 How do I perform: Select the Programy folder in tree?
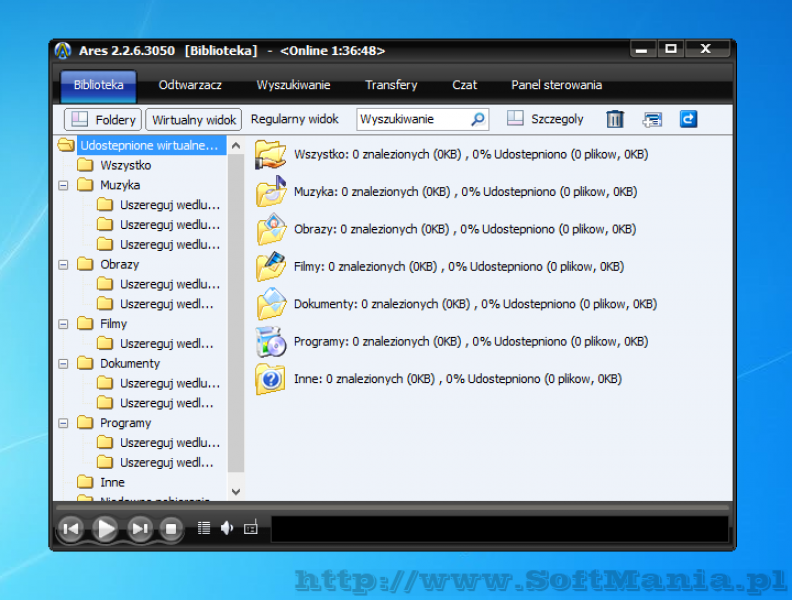(125, 423)
